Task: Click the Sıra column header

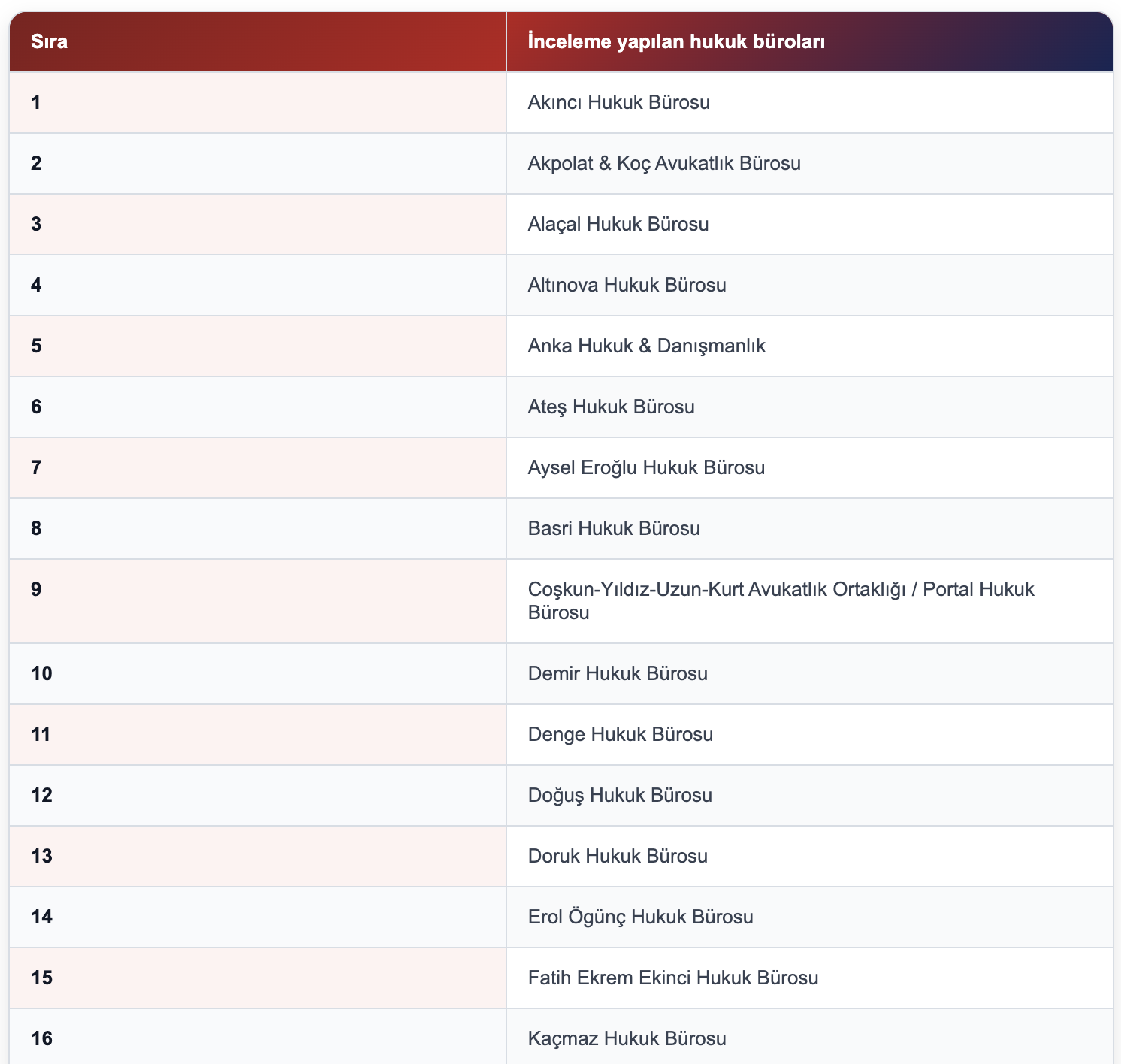Action: click(x=258, y=41)
